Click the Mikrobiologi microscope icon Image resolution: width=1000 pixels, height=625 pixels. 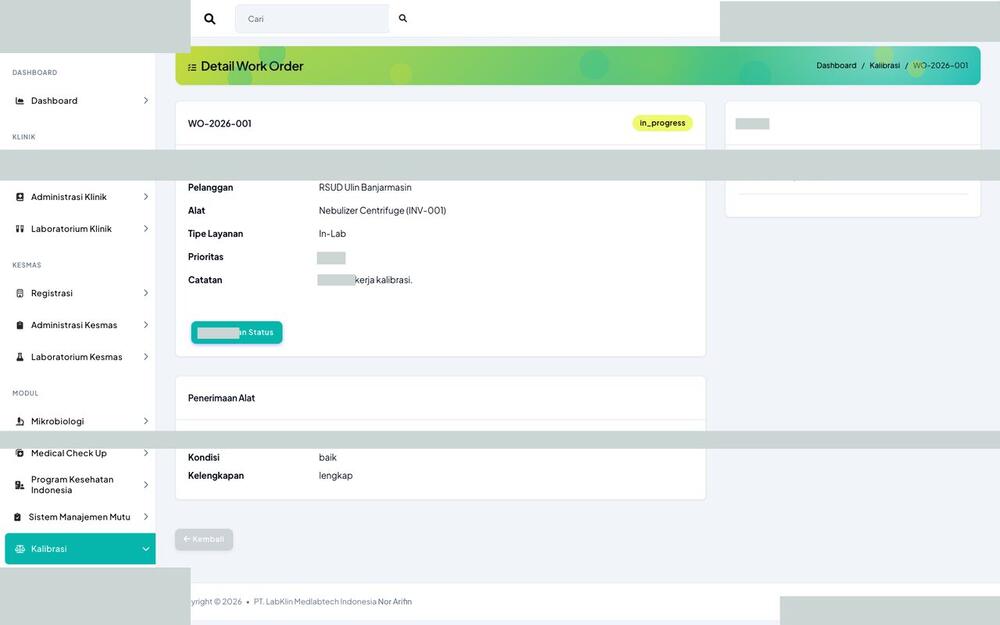[x=20, y=422]
